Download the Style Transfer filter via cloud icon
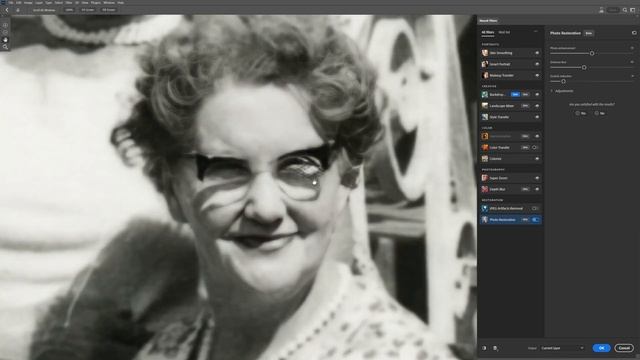 537,117
